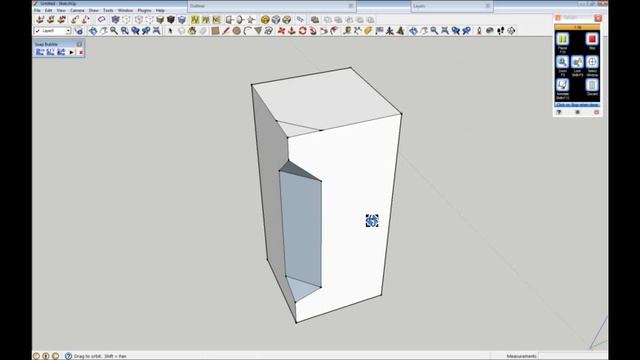Click the Zoom button in recorder panel
Screen dimensions: 640x360
[562, 62]
